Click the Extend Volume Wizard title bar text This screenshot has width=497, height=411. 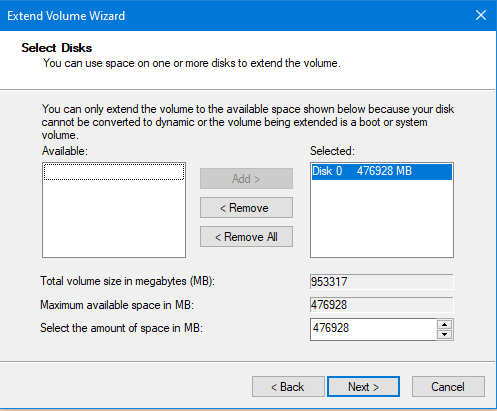coord(66,16)
